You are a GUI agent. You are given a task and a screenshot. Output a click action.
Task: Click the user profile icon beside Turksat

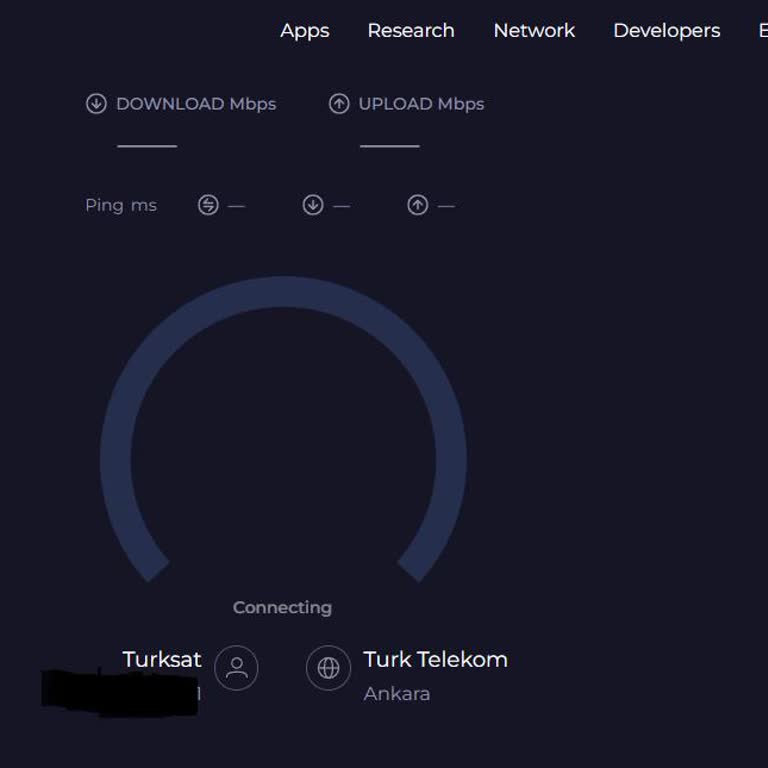(236, 668)
